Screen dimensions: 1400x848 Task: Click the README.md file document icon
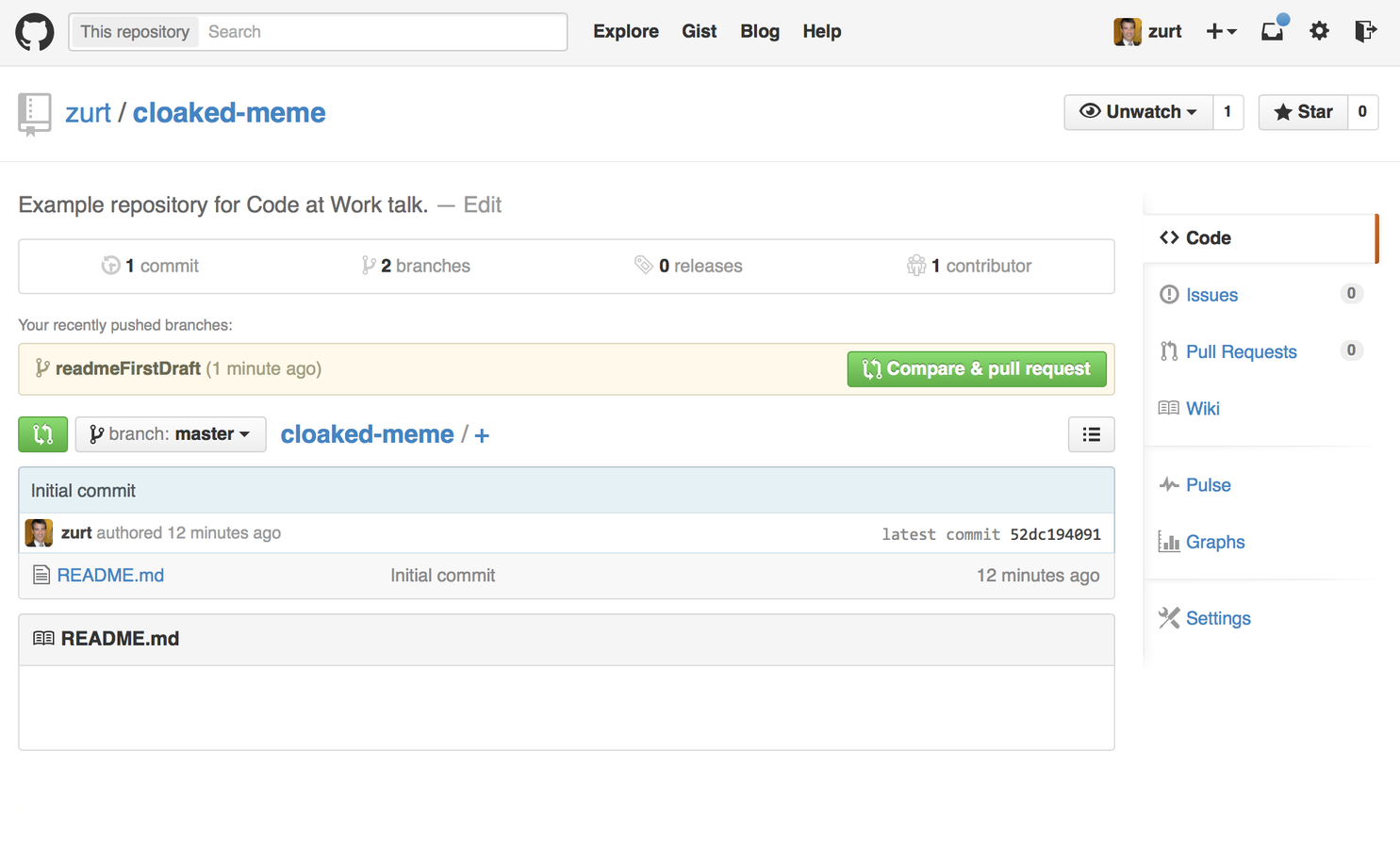[41, 575]
